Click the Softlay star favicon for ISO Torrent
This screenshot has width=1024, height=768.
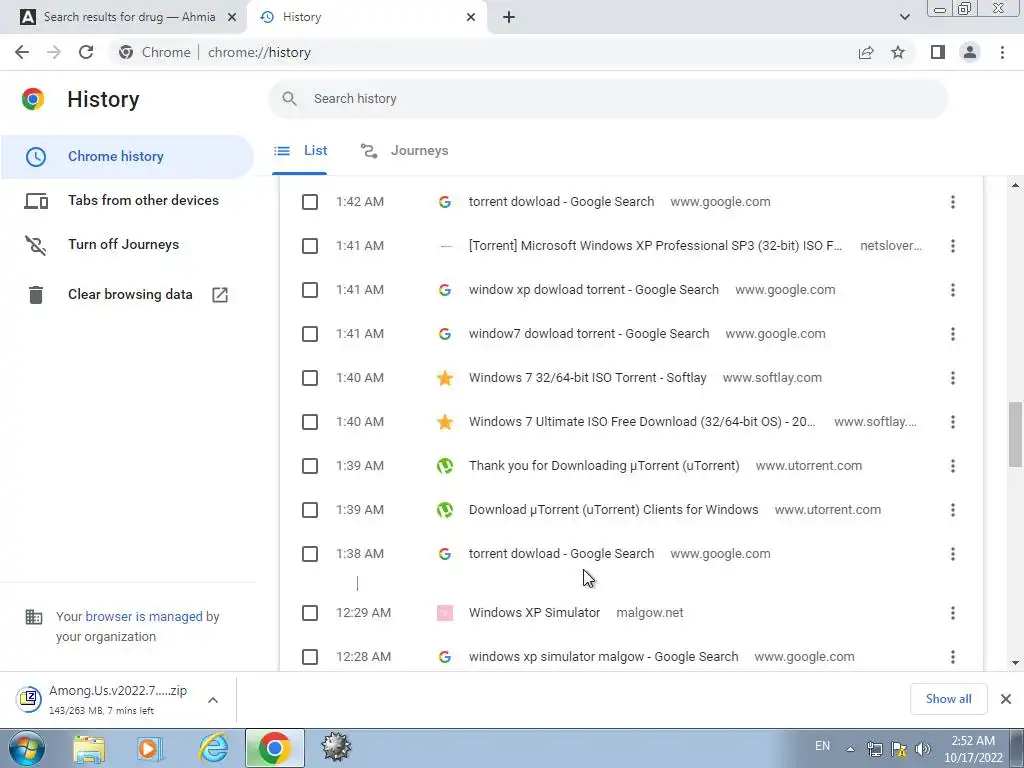coord(445,378)
